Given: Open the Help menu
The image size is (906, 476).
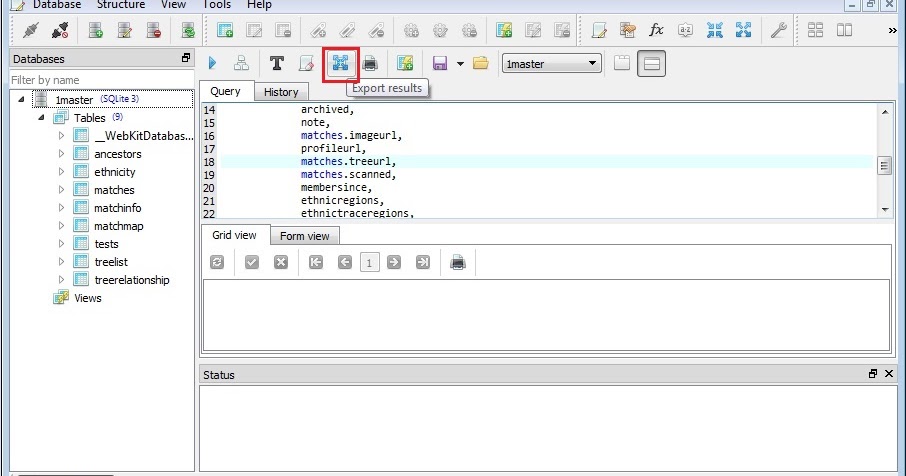Looking at the screenshot, I should (x=259, y=5).
